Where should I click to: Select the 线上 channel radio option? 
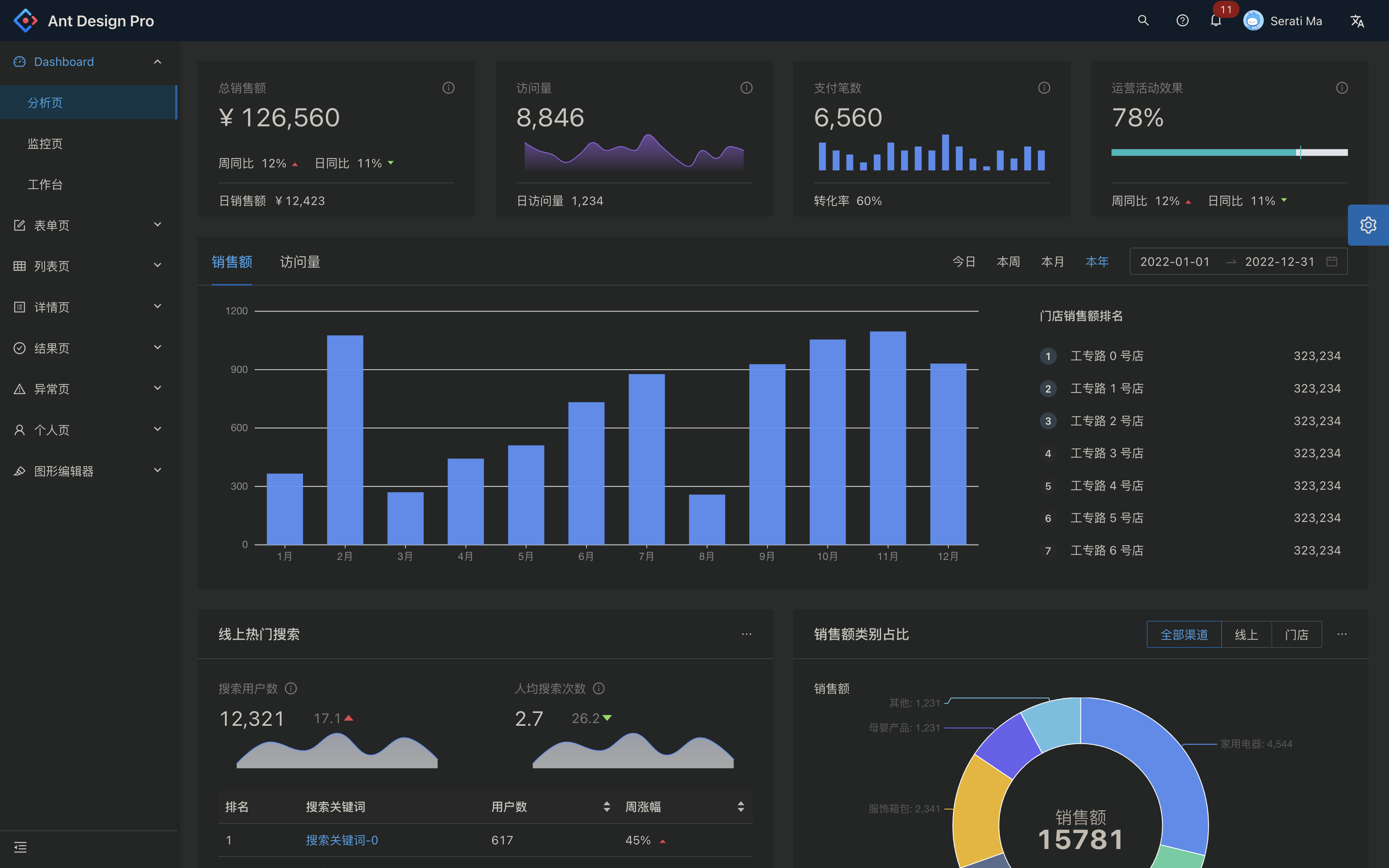pyautogui.click(x=1246, y=634)
